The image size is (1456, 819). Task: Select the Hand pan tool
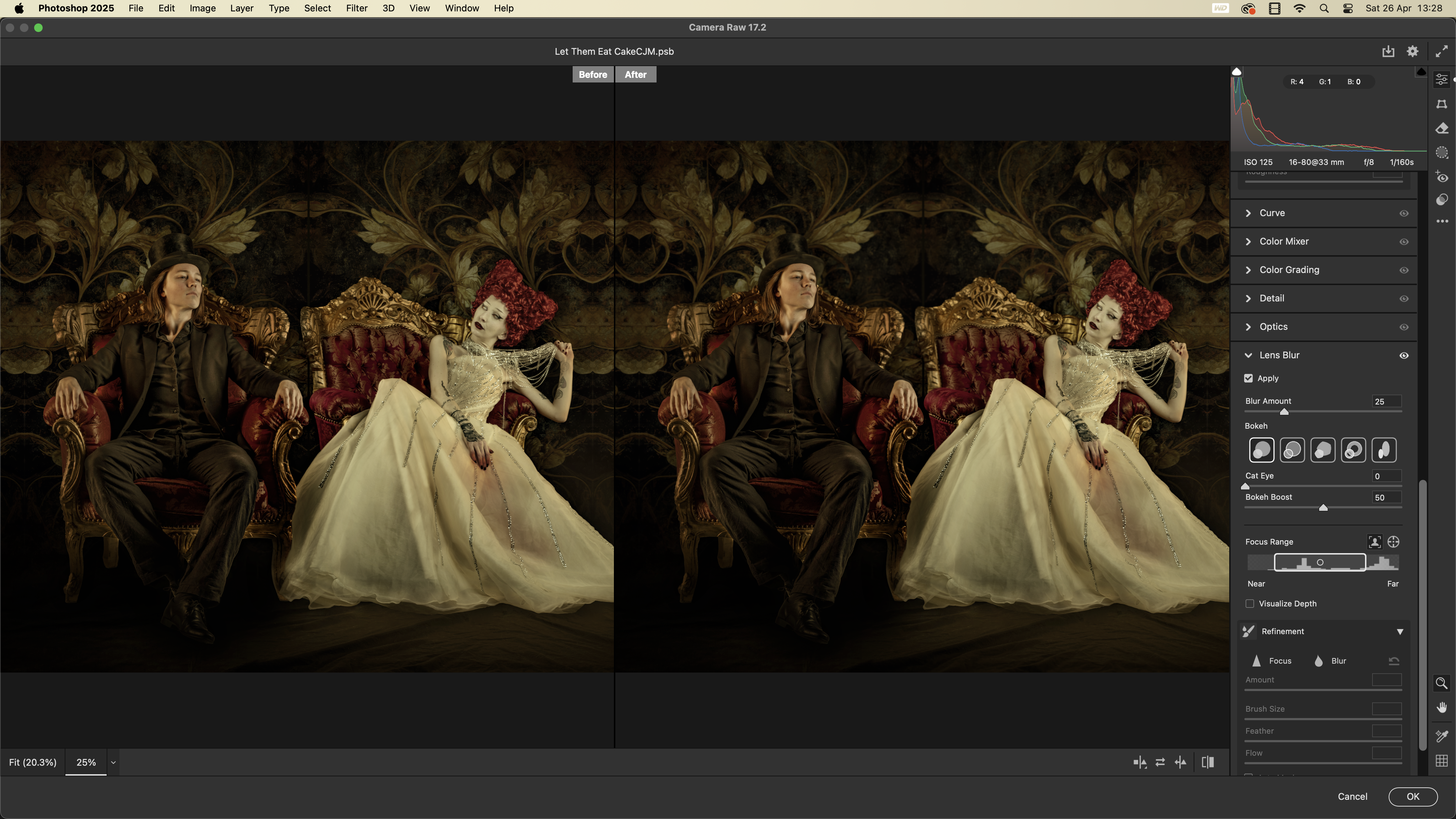(1442, 708)
